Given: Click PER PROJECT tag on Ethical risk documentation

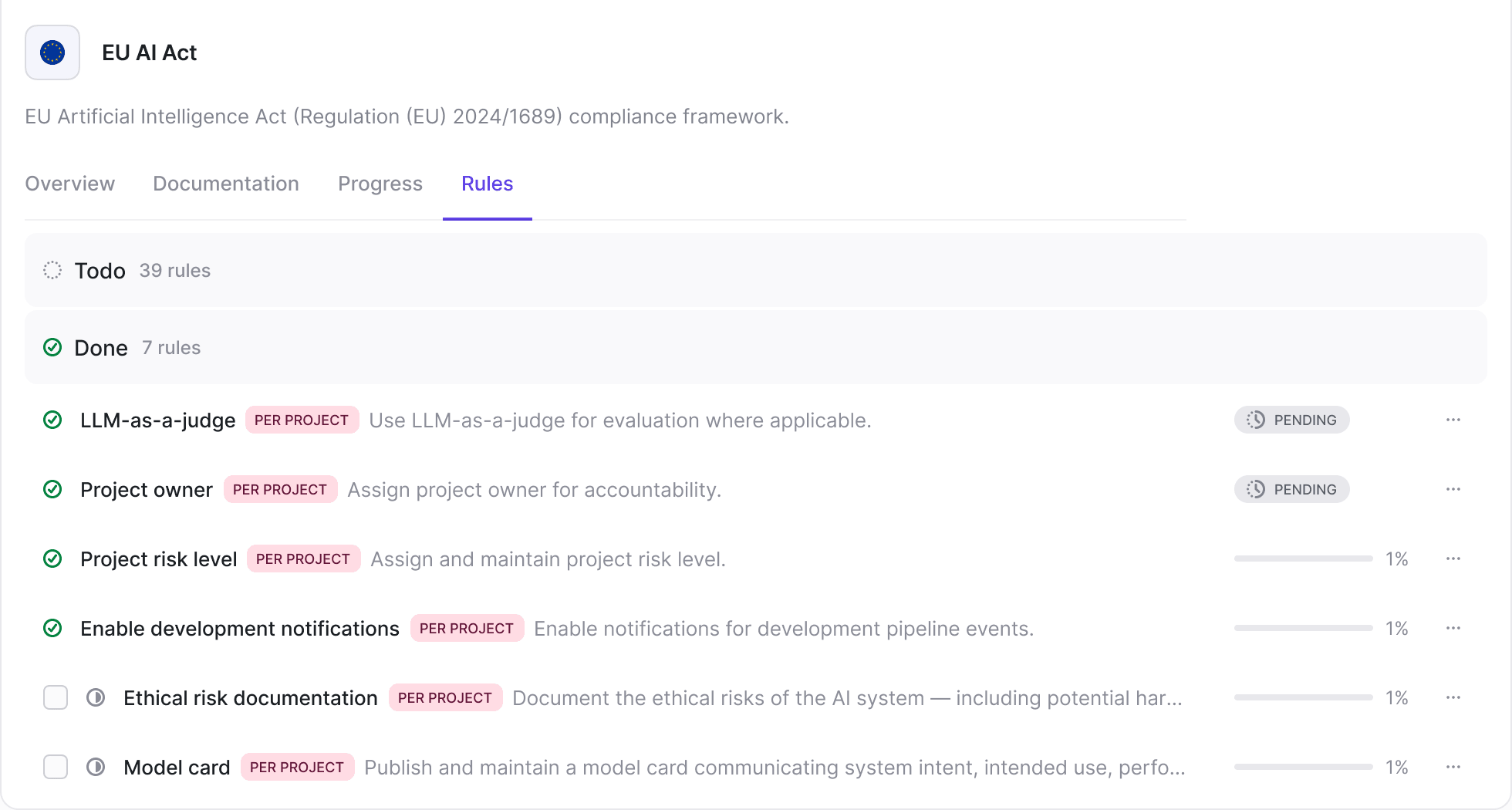Looking at the screenshot, I should [445, 697].
